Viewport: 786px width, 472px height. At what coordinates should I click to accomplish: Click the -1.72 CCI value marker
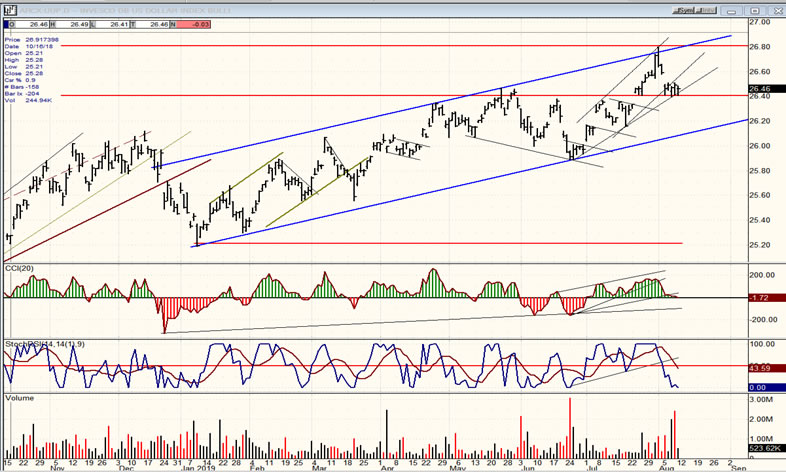(x=764, y=298)
